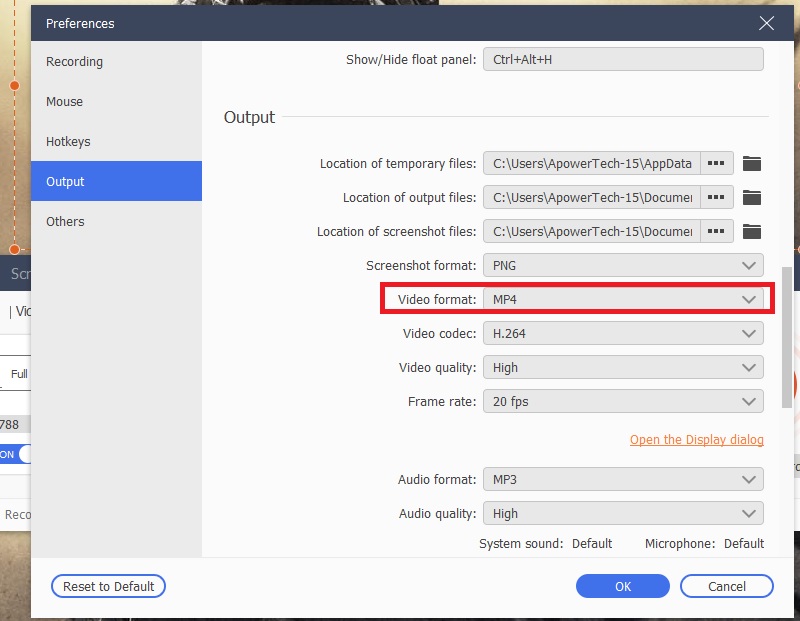Click the Show/Hide float panel hotkey field

pos(623,60)
